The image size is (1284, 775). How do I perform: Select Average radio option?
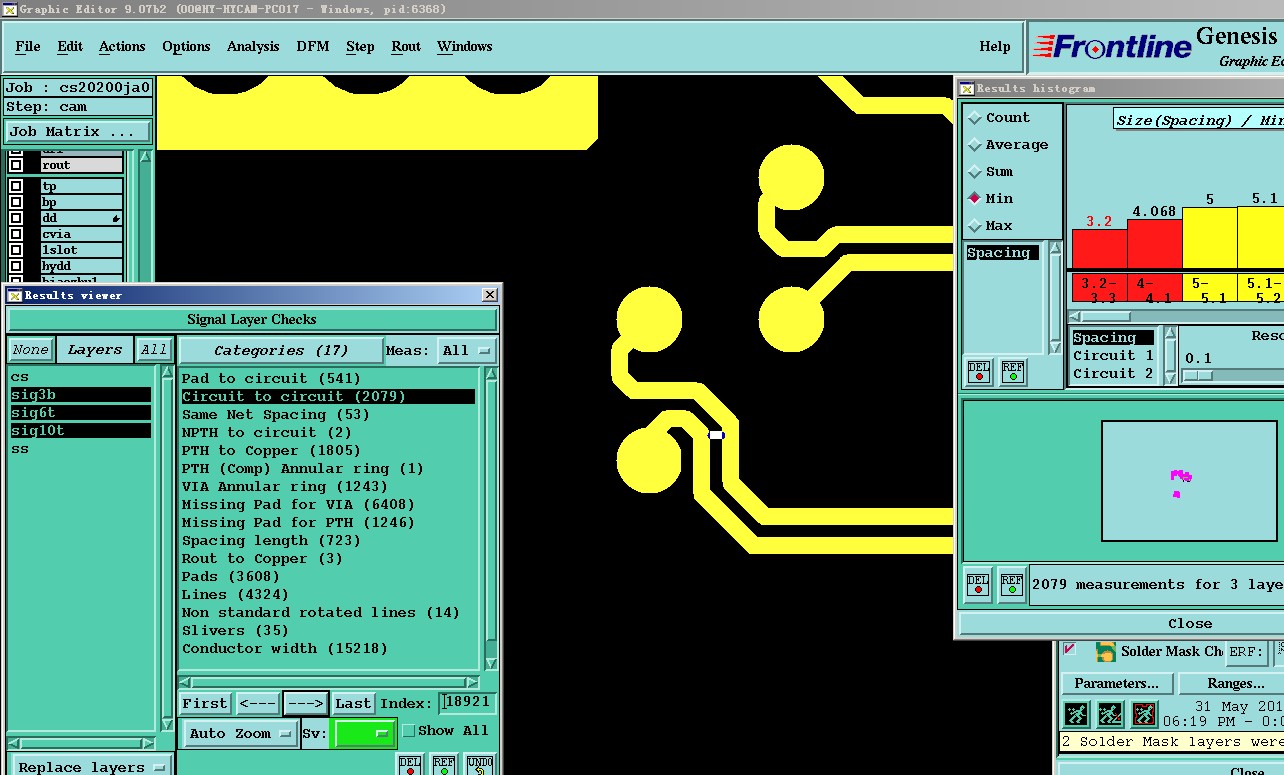pyautogui.click(x=975, y=145)
